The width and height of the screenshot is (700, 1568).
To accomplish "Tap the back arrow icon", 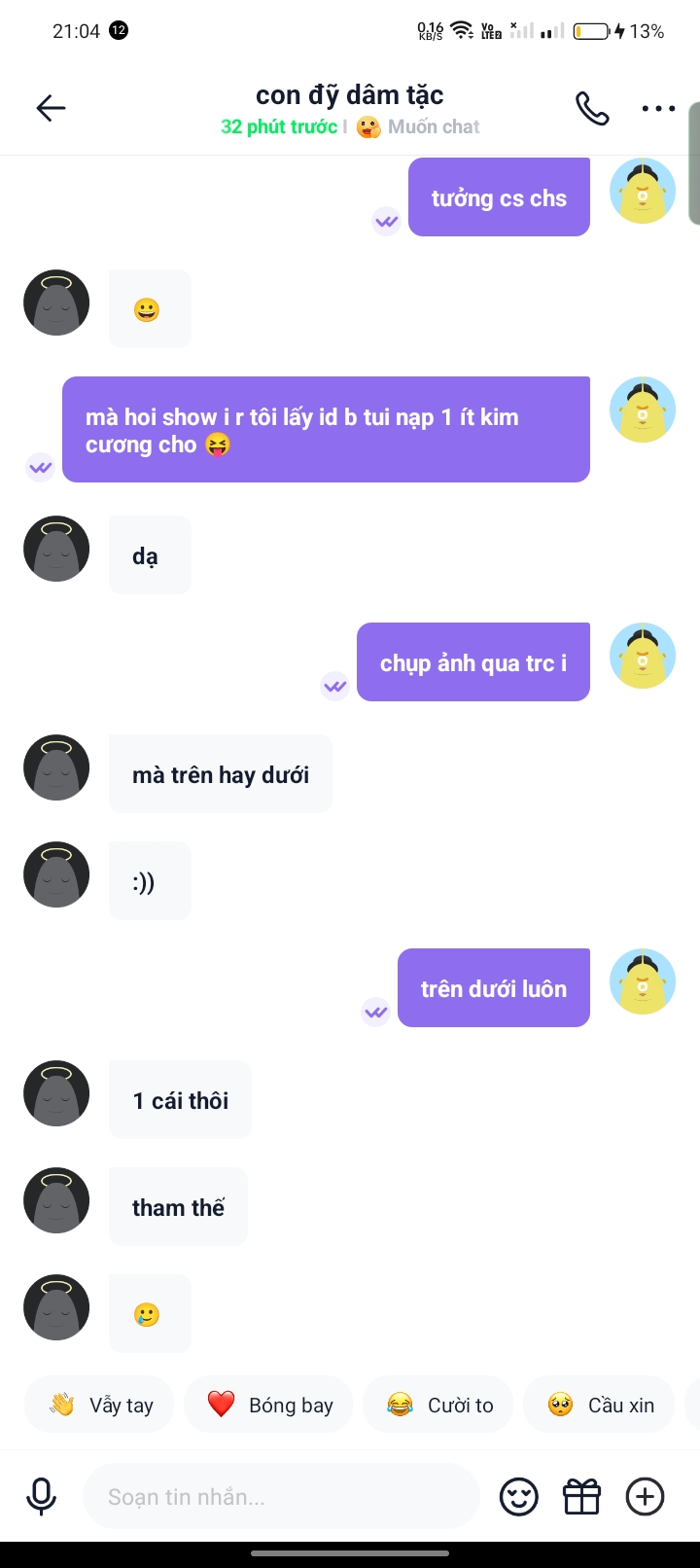I will (51, 108).
